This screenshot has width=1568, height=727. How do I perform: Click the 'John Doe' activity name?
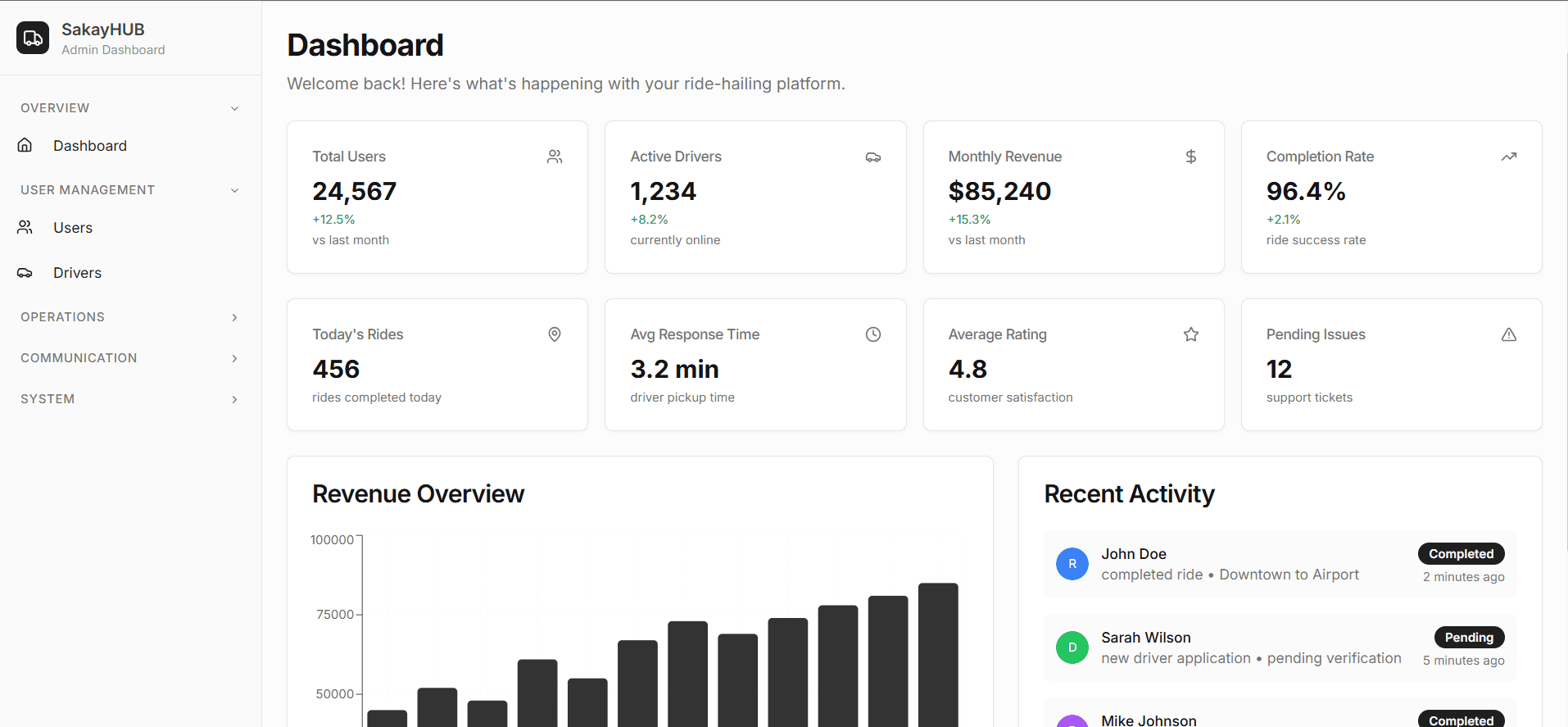click(1133, 554)
